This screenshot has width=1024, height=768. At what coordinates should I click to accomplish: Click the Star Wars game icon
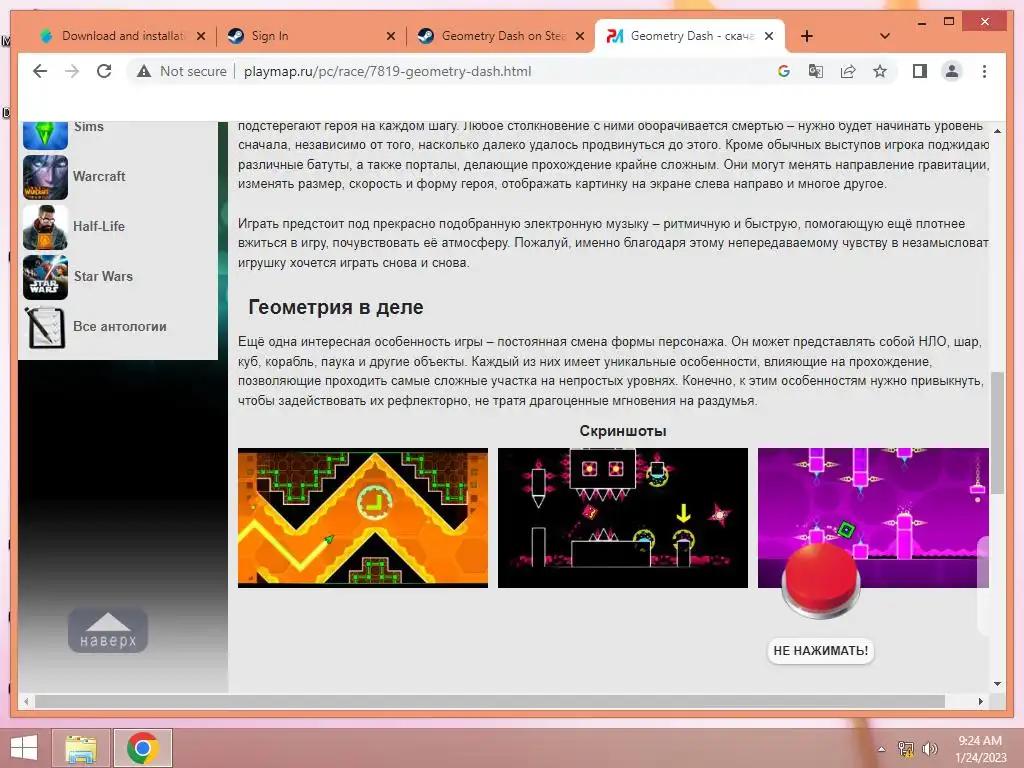click(x=45, y=277)
